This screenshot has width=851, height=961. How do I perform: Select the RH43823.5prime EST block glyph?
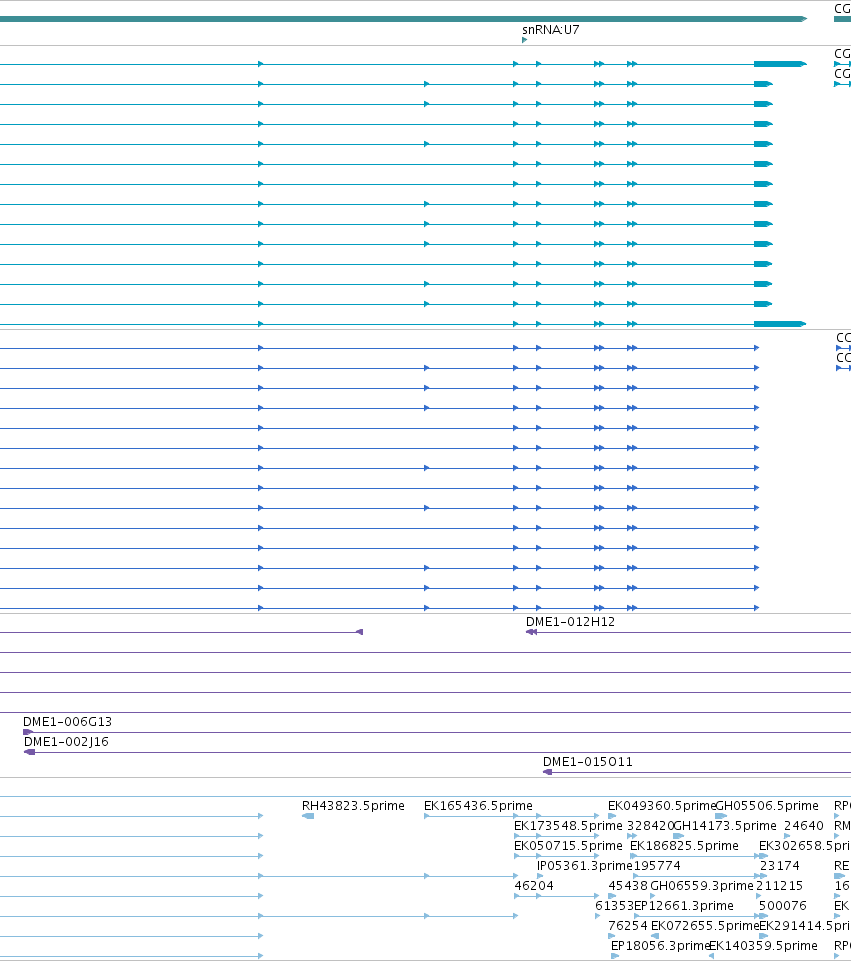coord(308,816)
